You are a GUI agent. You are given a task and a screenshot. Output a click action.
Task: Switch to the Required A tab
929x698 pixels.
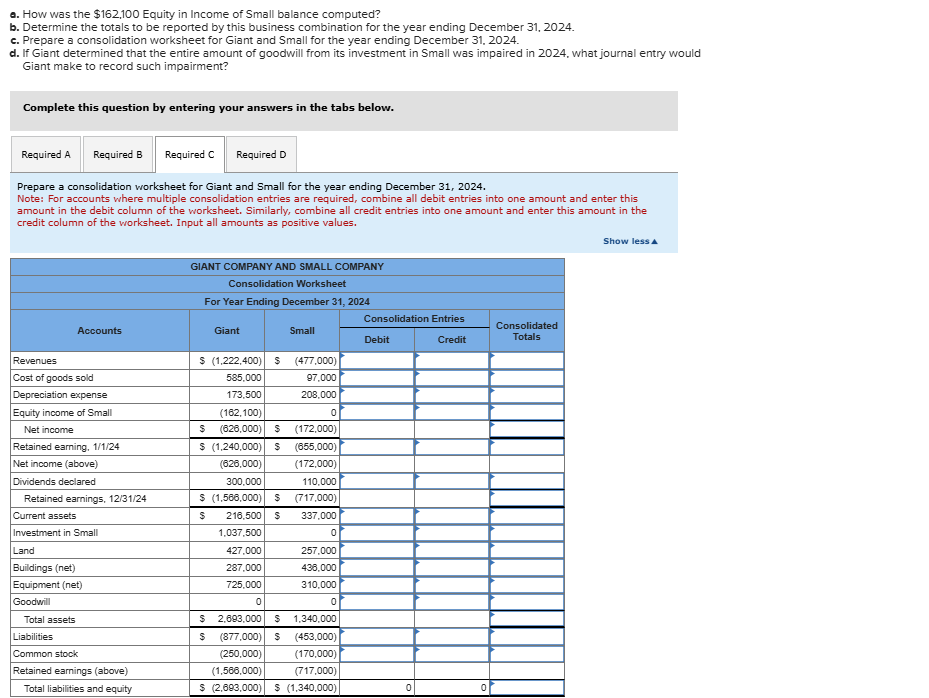(46, 154)
